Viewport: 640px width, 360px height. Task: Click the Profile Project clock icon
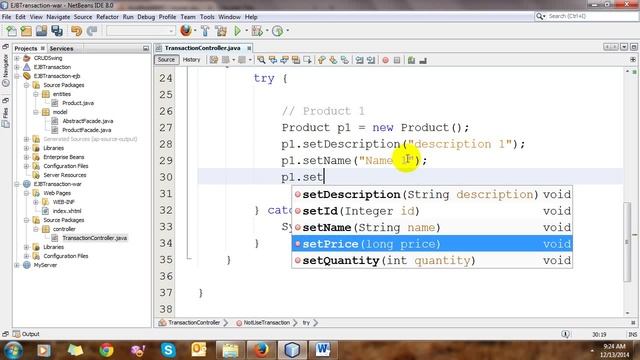click(x=278, y=31)
